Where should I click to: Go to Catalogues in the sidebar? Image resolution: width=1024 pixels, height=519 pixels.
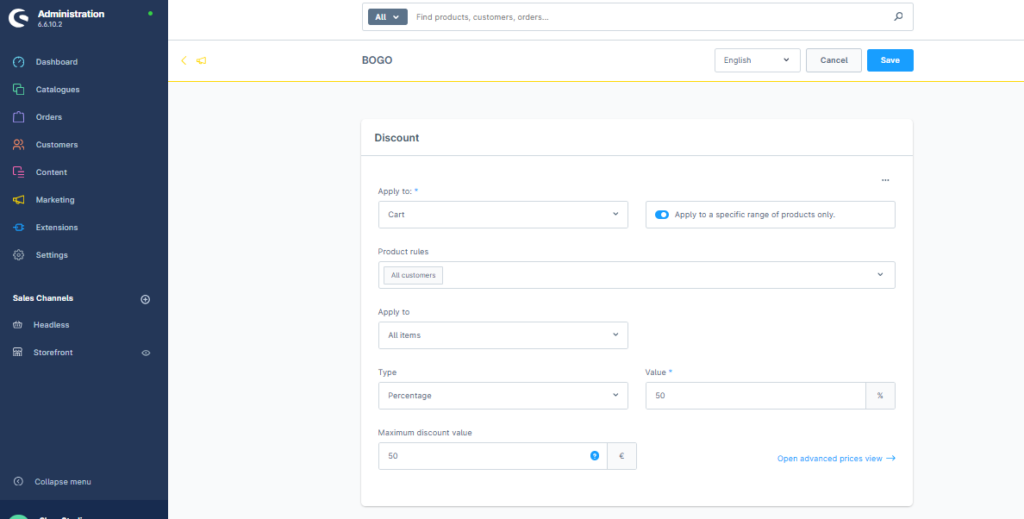point(57,90)
